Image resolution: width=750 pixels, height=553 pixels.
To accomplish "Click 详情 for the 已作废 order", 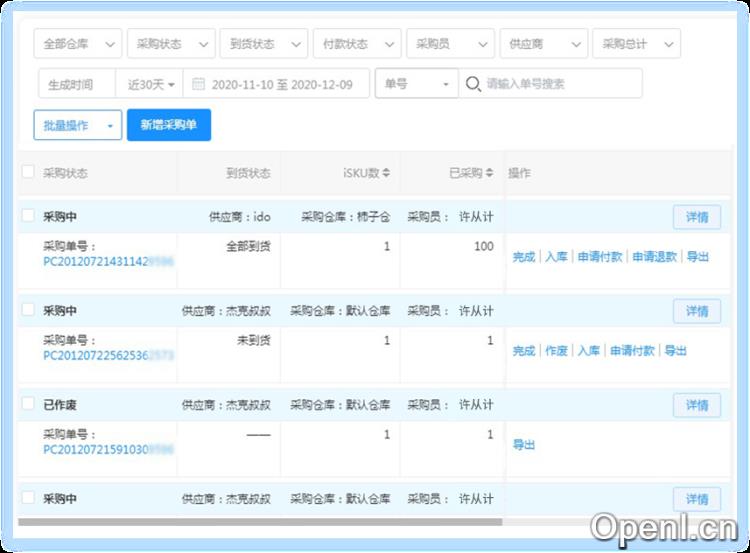I will tap(697, 405).
